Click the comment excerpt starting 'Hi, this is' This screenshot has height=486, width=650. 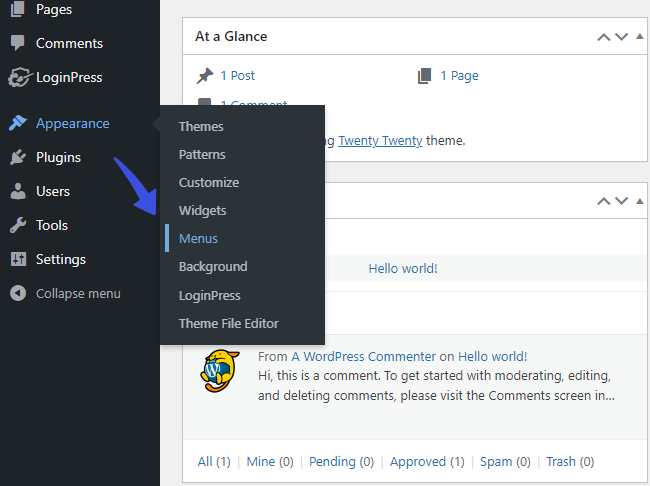[x=436, y=386]
